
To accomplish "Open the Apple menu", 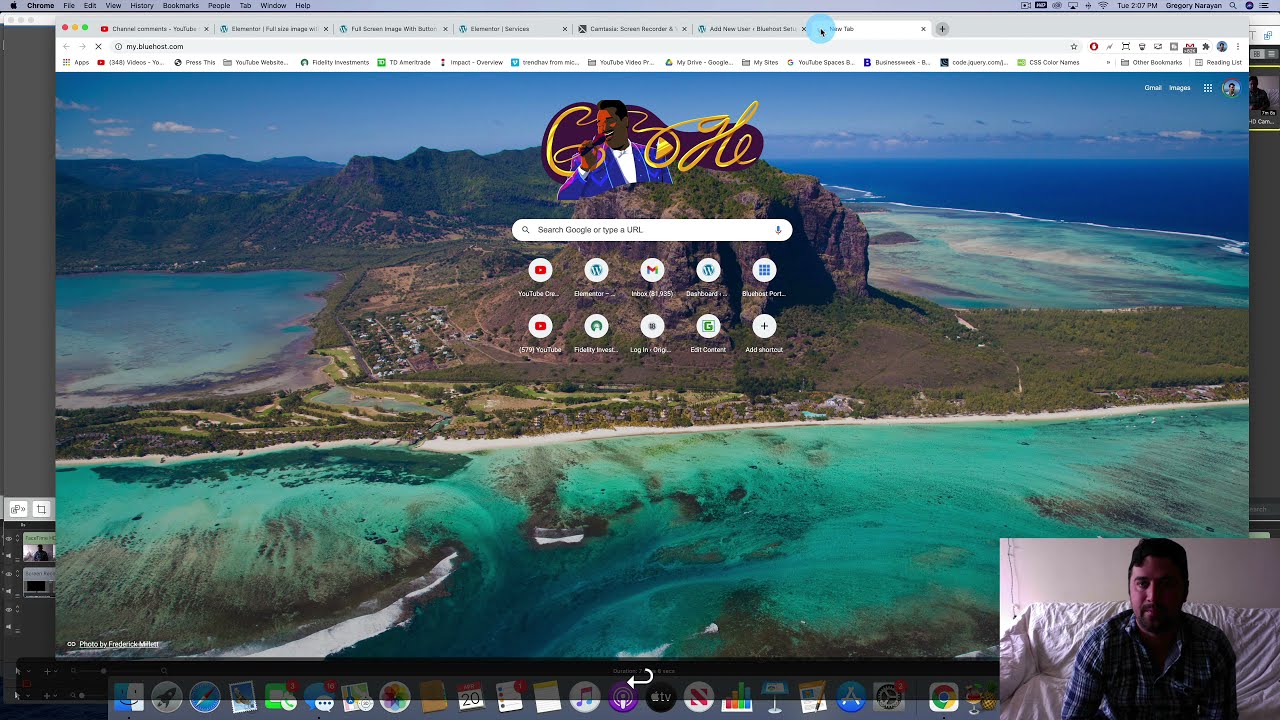I will point(13,6).
